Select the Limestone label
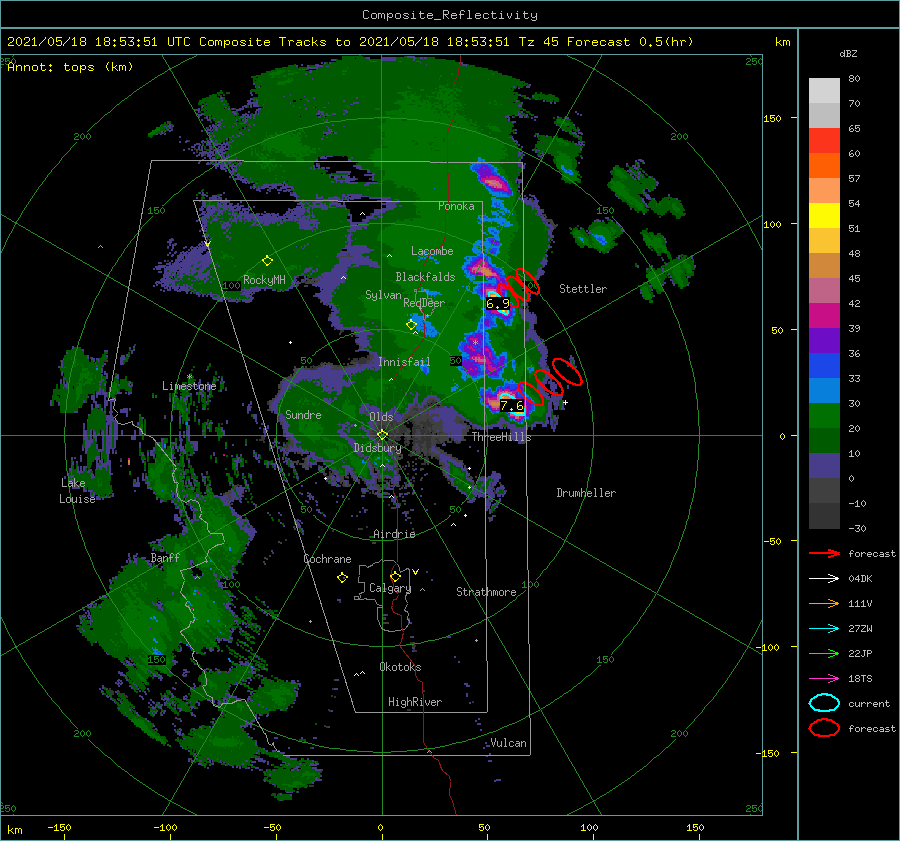The image size is (900, 841). click(x=189, y=386)
